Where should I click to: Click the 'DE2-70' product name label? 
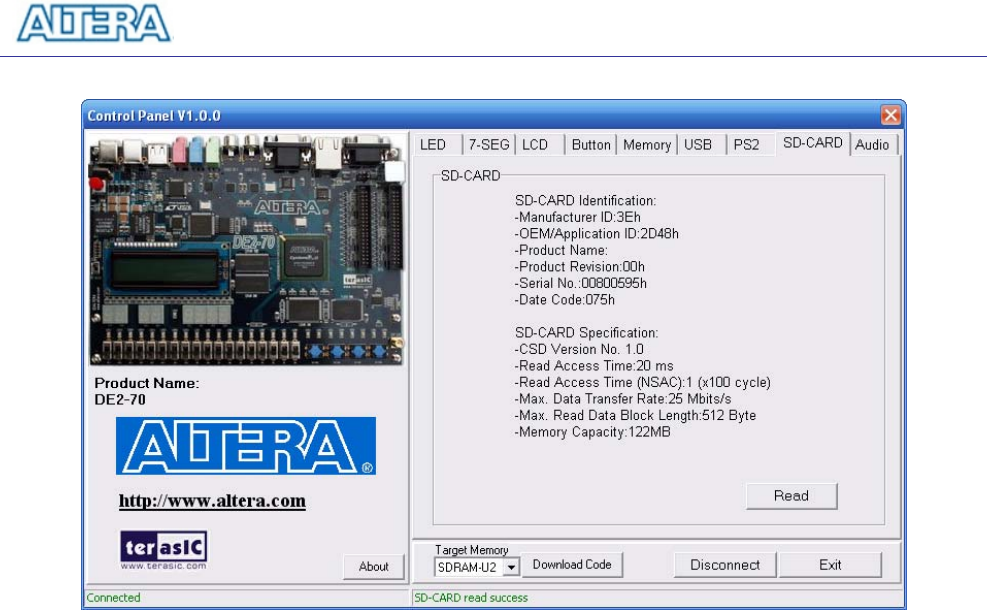click(x=120, y=400)
